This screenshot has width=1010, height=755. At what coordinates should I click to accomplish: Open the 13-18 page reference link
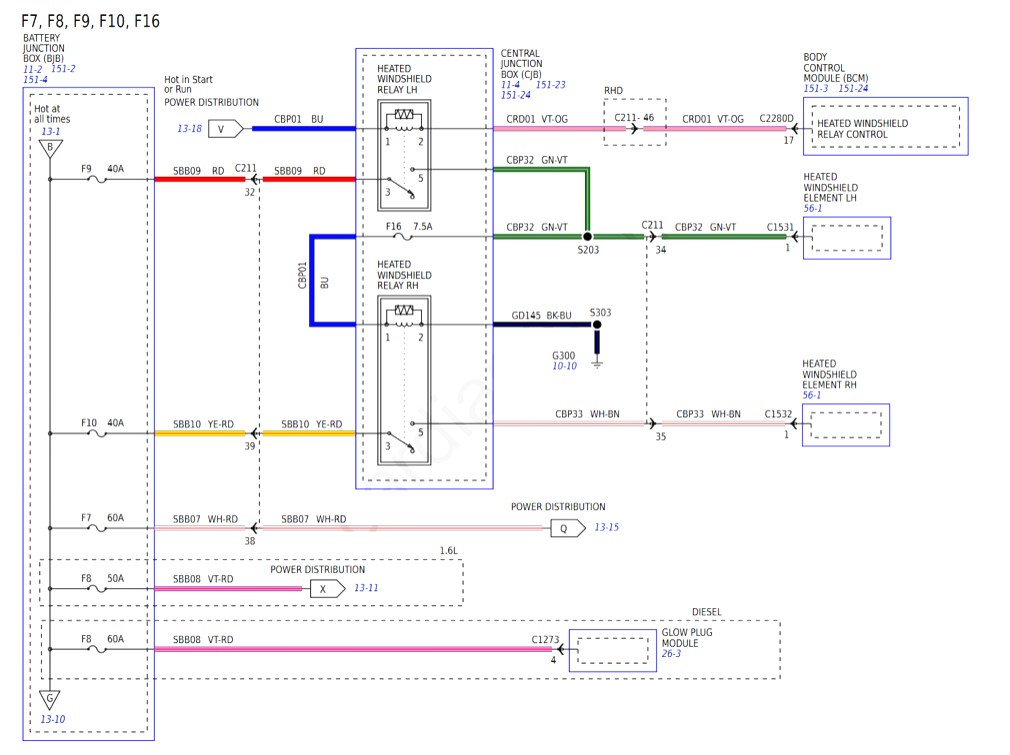coord(189,129)
